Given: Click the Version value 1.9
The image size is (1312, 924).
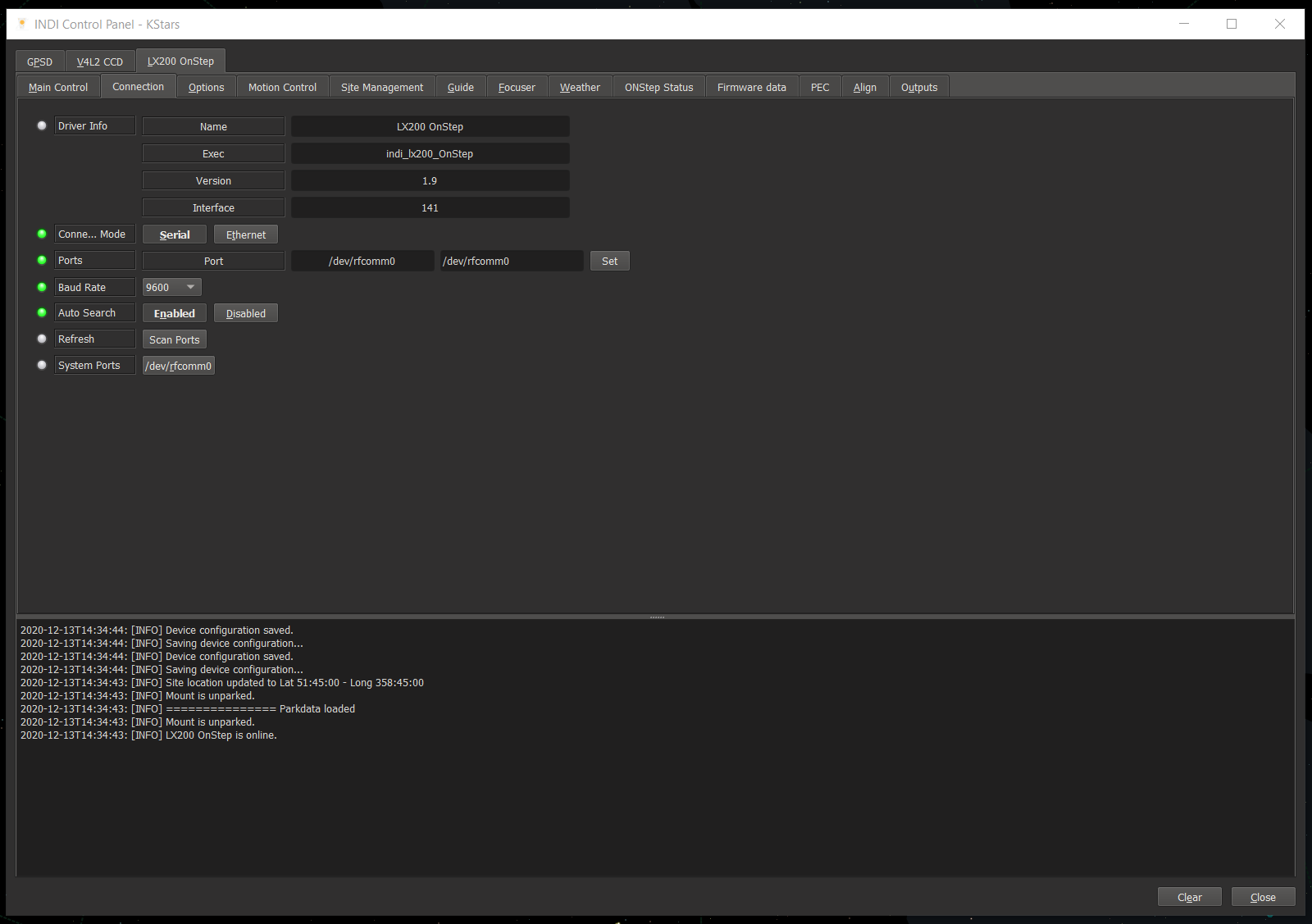Looking at the screenshot, I should pos(430,180).
